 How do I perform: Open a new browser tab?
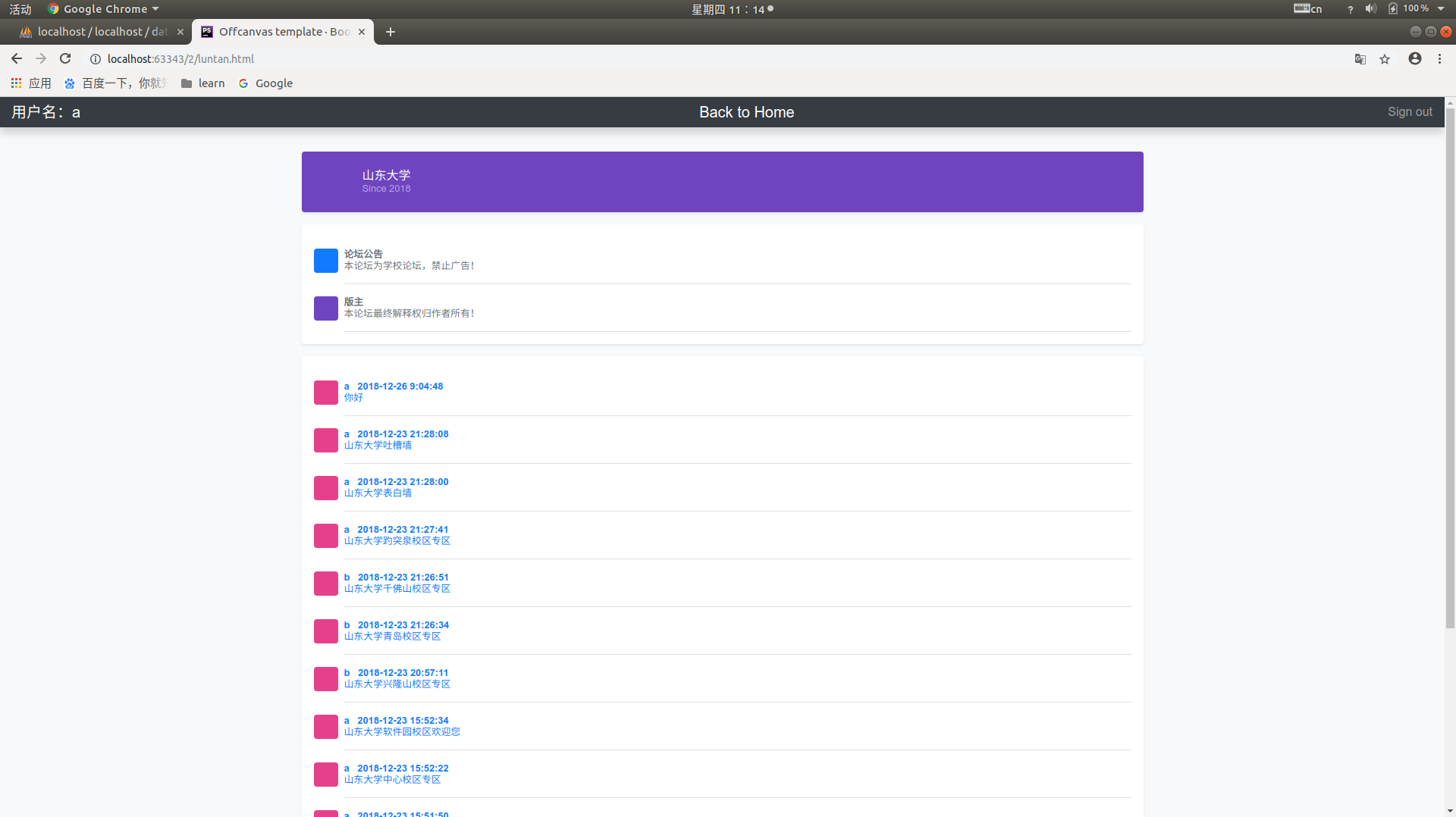click(391, 32)
